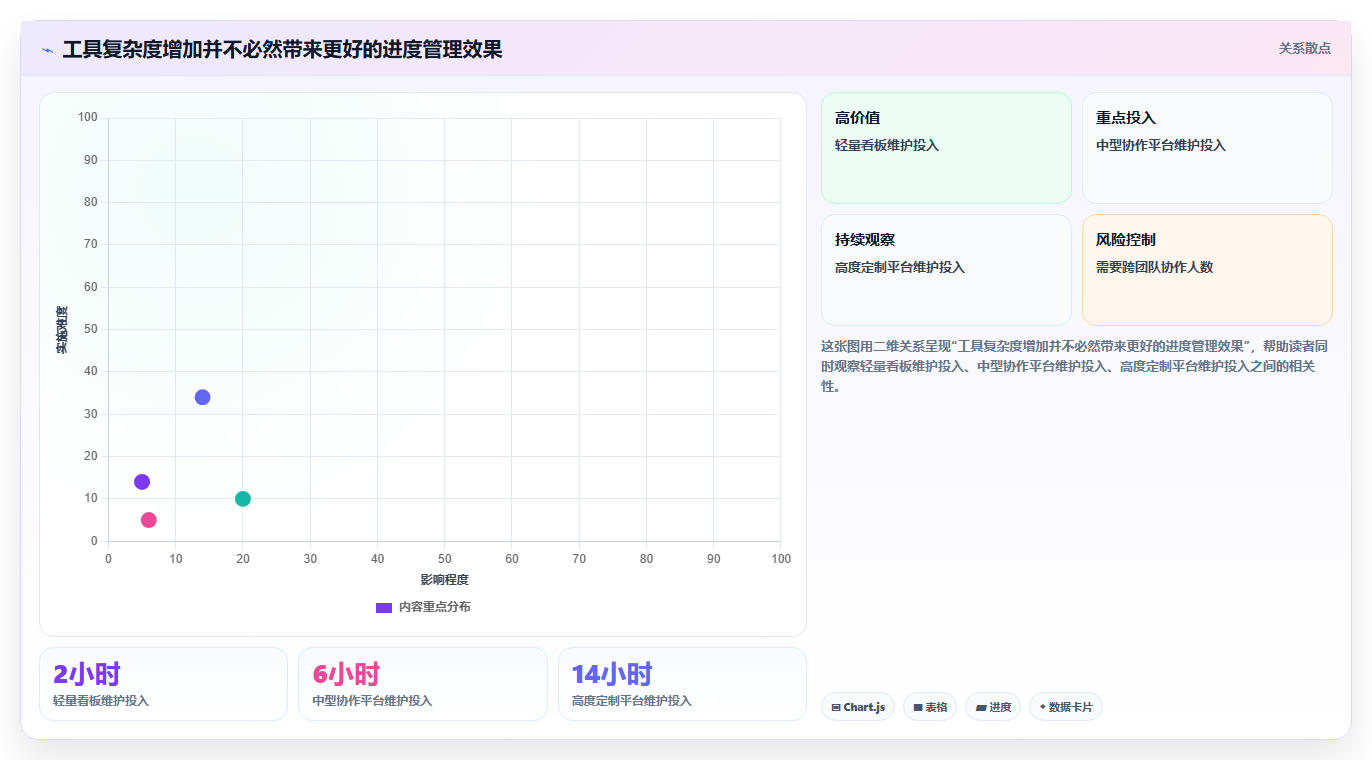Open the 持续观察 quadrant card
This screenshot has height=760, width=1372.
click(946, 270)
